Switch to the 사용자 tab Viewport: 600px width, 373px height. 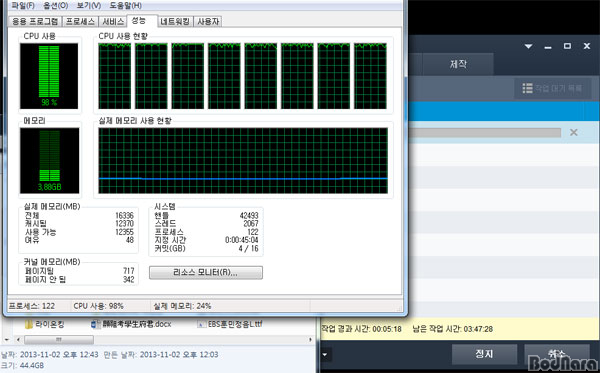208,21
